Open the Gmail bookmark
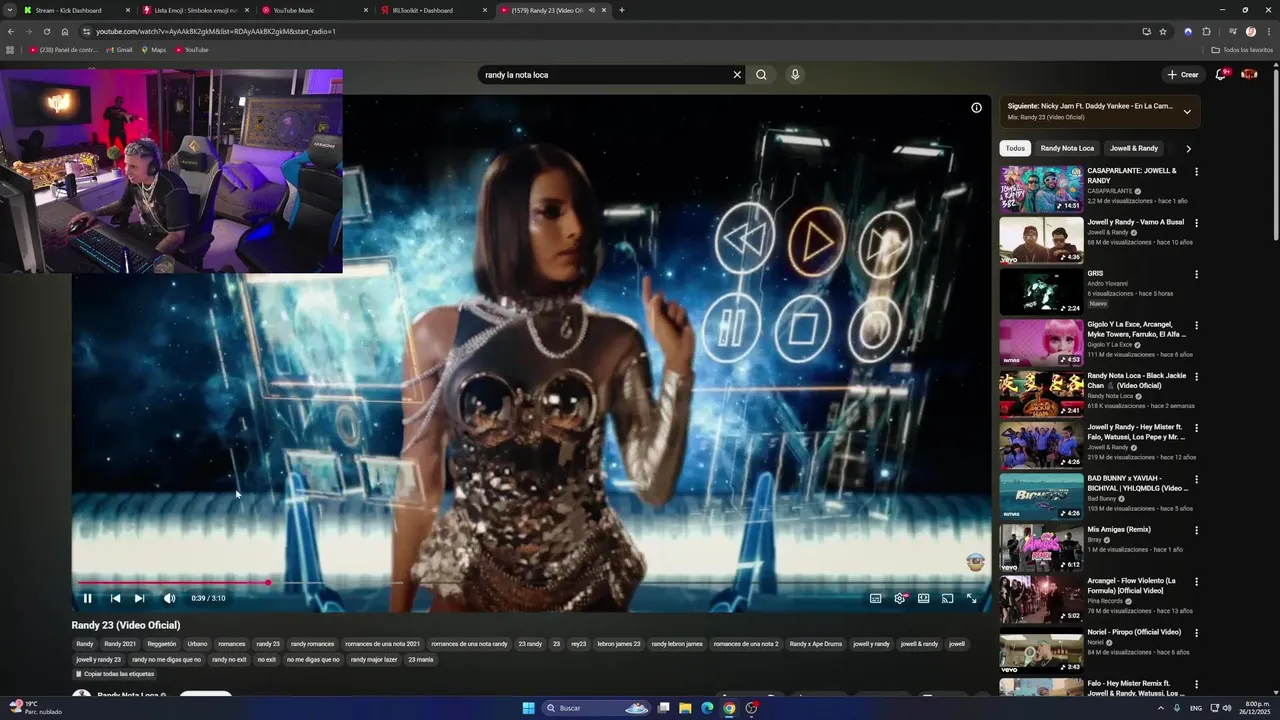Screen dimensions: 1280x720 119,49
